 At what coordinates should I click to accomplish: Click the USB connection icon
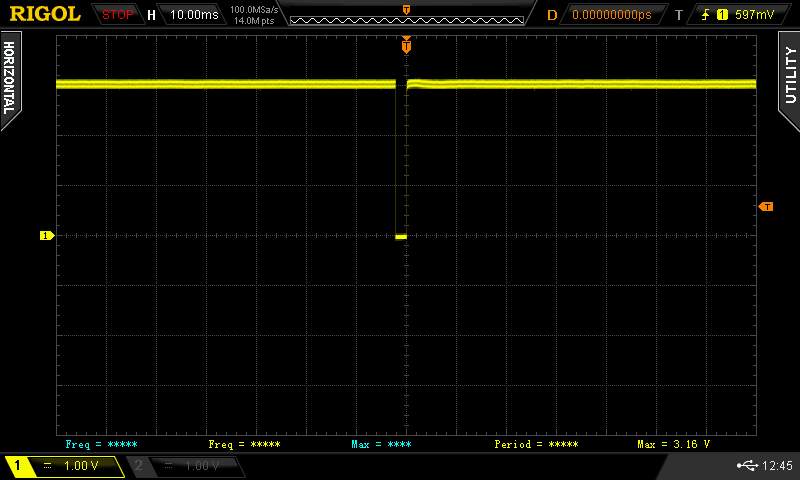(x=747, y=466)
